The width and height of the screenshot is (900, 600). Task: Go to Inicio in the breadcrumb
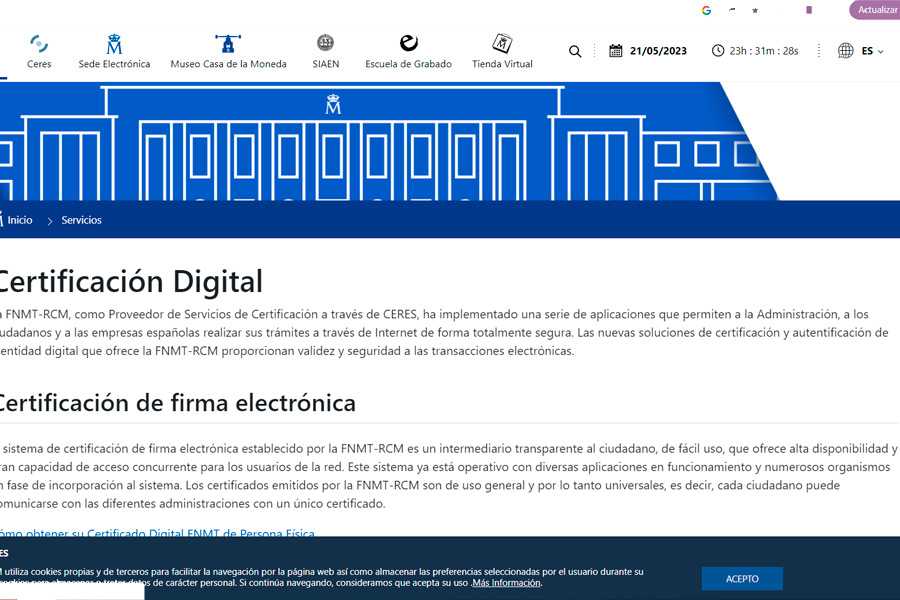[x=20, y=220]
